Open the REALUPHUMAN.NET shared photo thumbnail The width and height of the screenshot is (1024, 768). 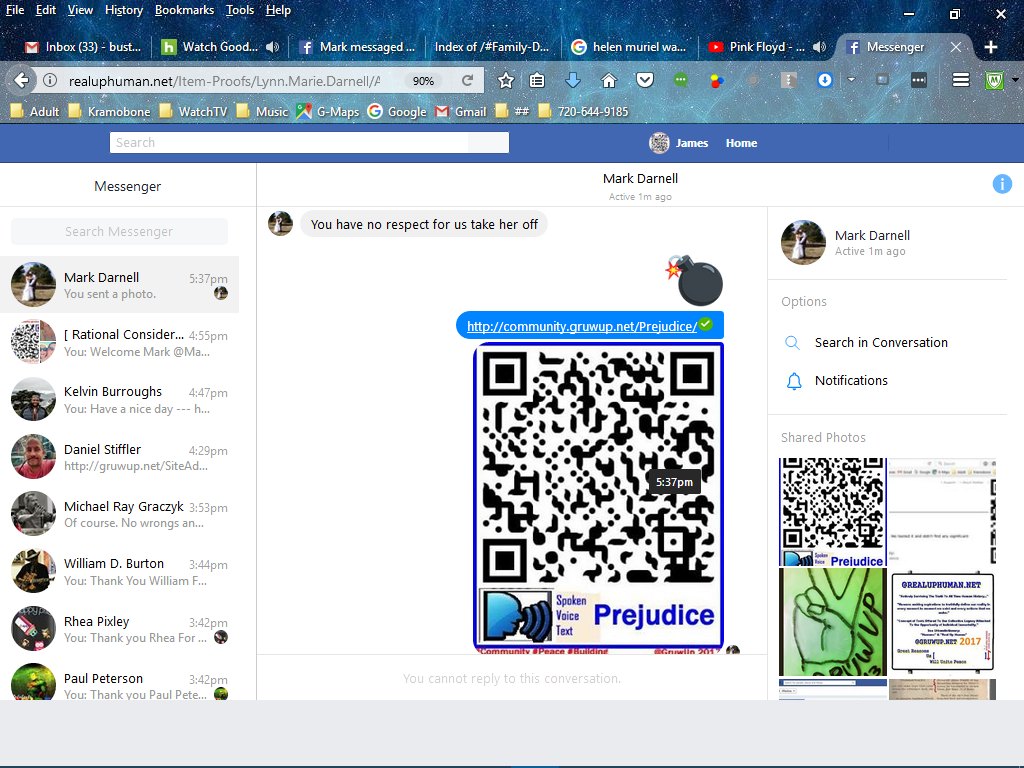pos(942,622)
